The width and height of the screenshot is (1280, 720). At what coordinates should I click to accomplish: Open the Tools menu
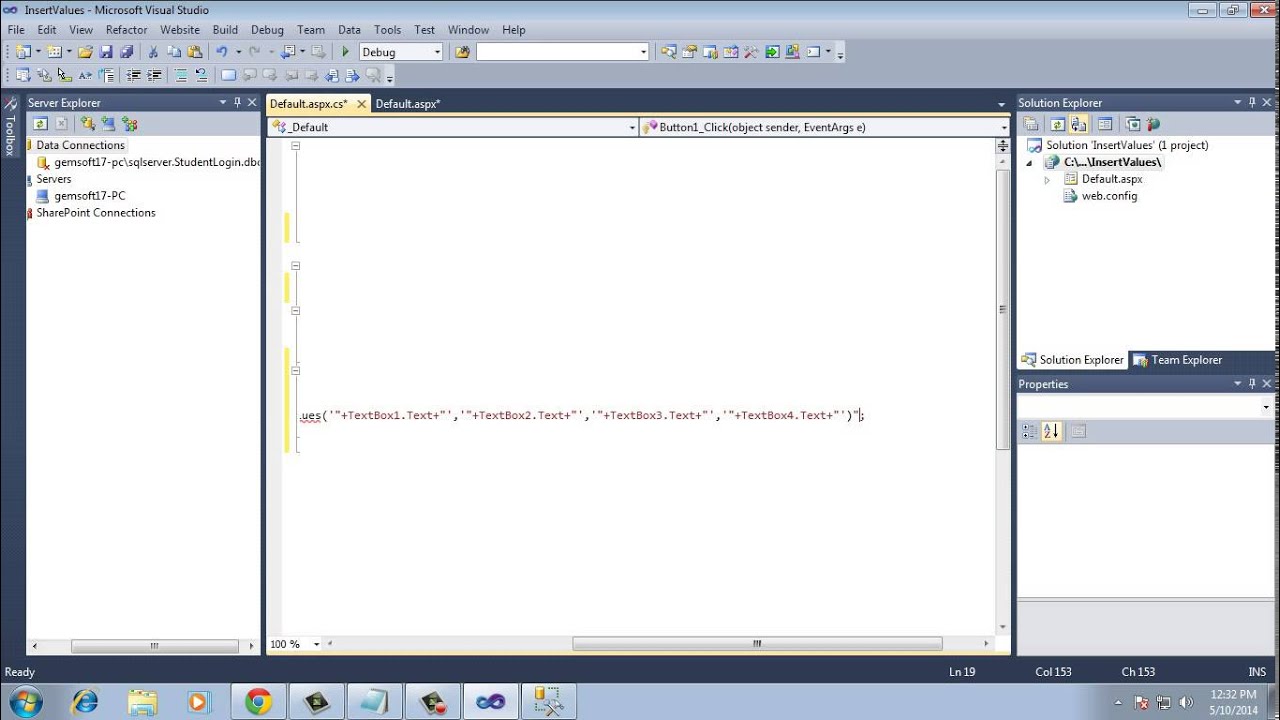click(387, 30)
